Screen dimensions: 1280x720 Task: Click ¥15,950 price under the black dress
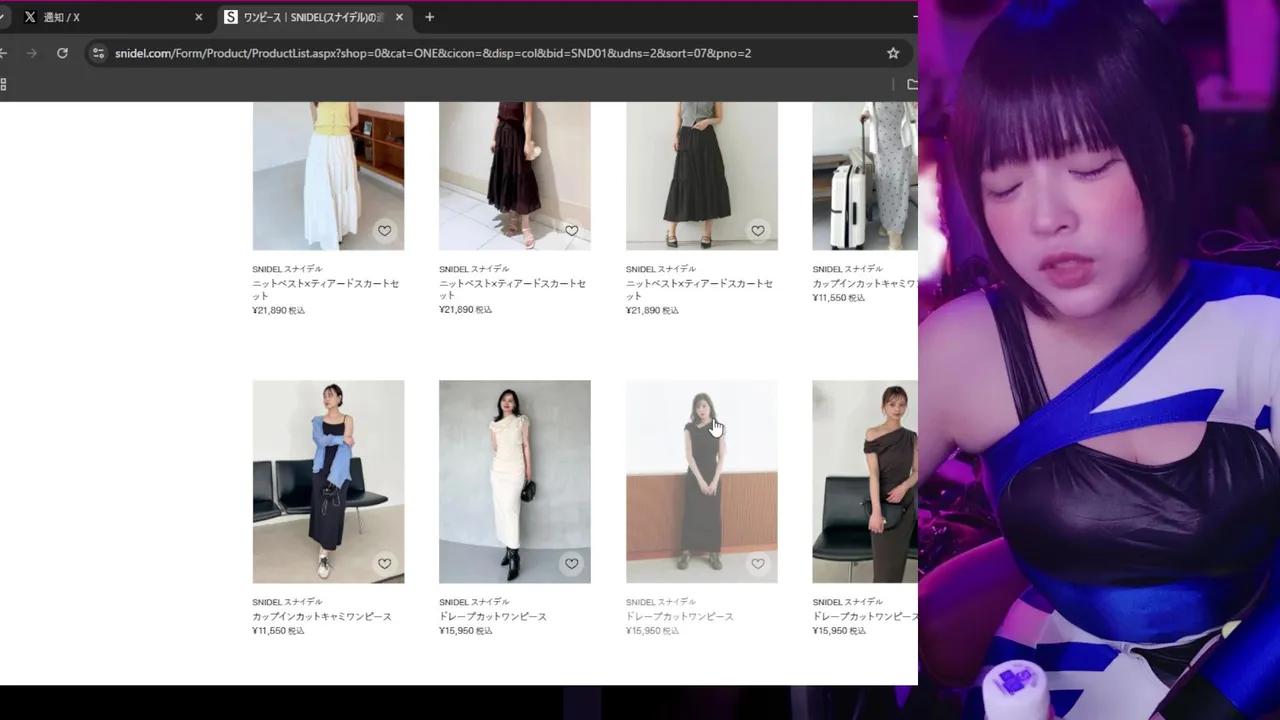coord(652,630)
